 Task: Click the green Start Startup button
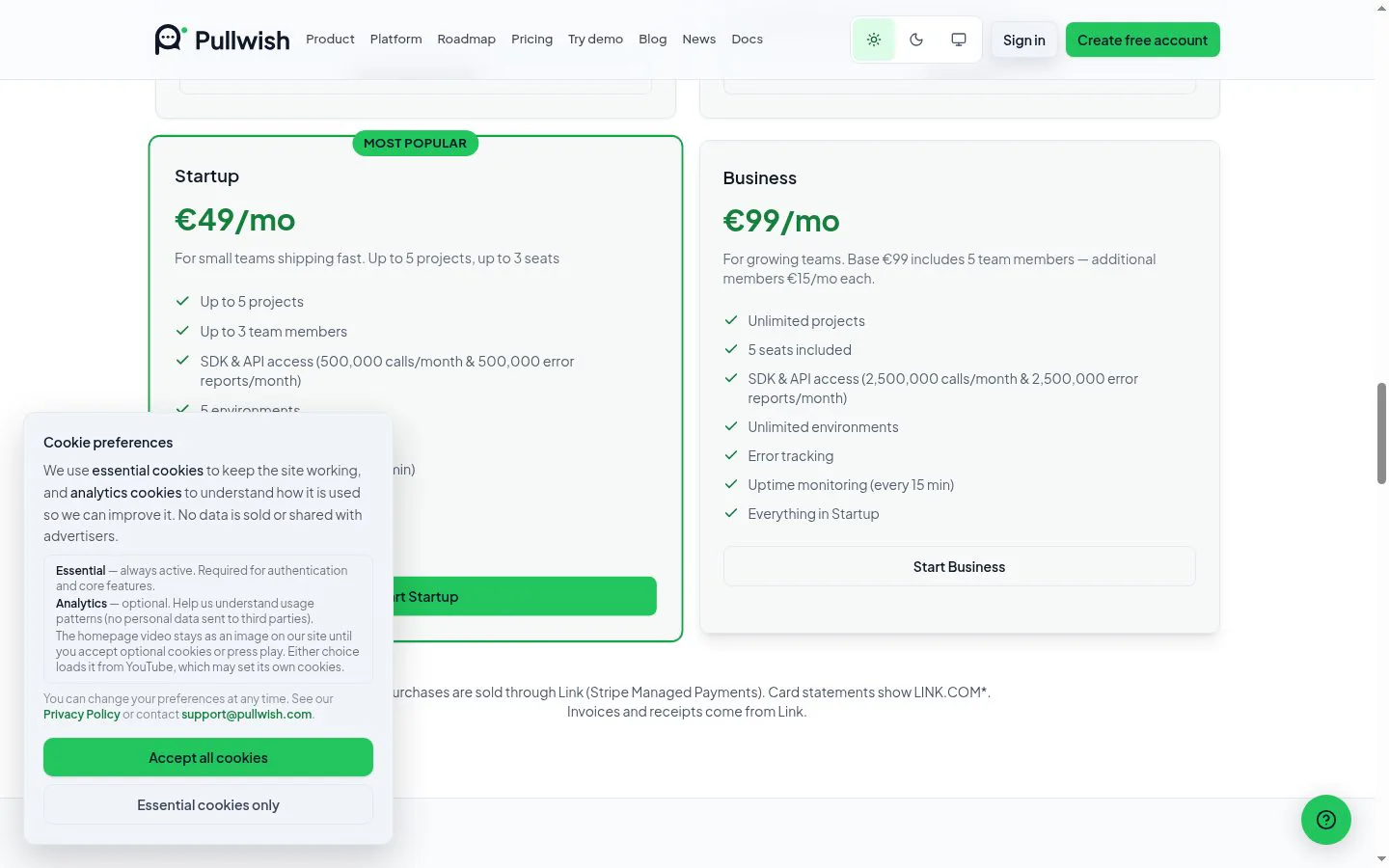[x=525, y=596]
